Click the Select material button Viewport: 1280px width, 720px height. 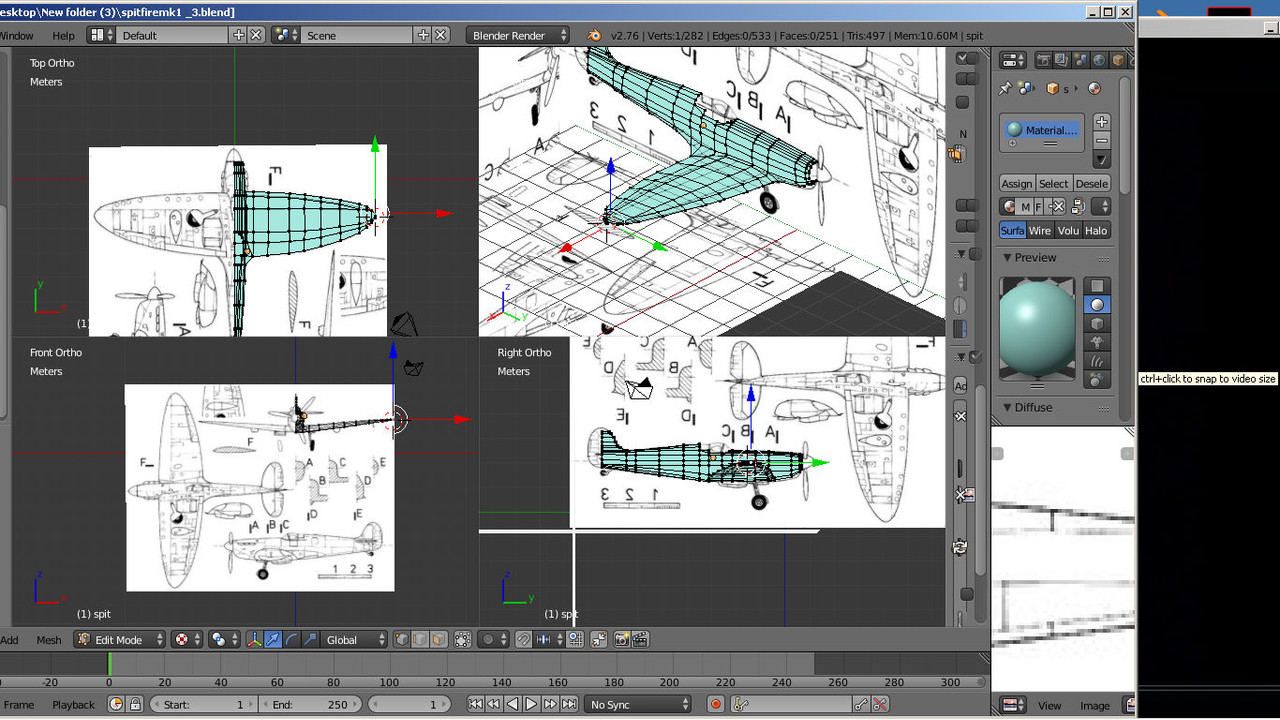click(x=1053, y=183)
